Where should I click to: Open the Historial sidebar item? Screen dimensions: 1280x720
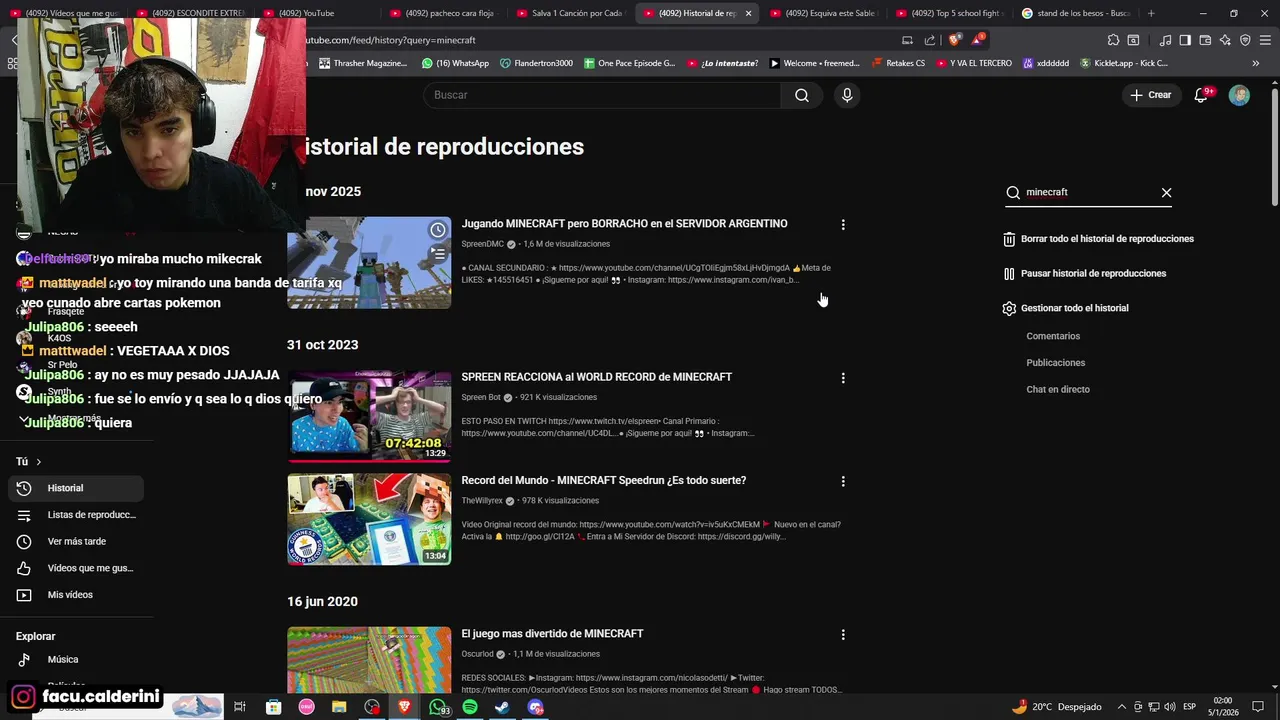coord(75,488)
